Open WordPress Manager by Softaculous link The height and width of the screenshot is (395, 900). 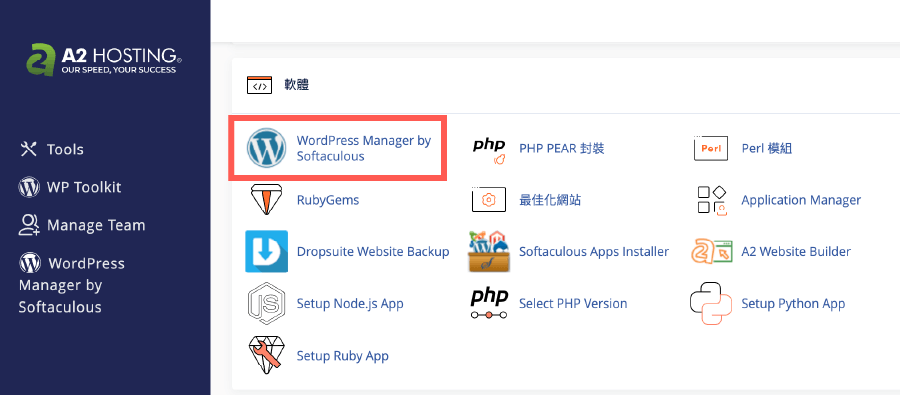(364, 148)
